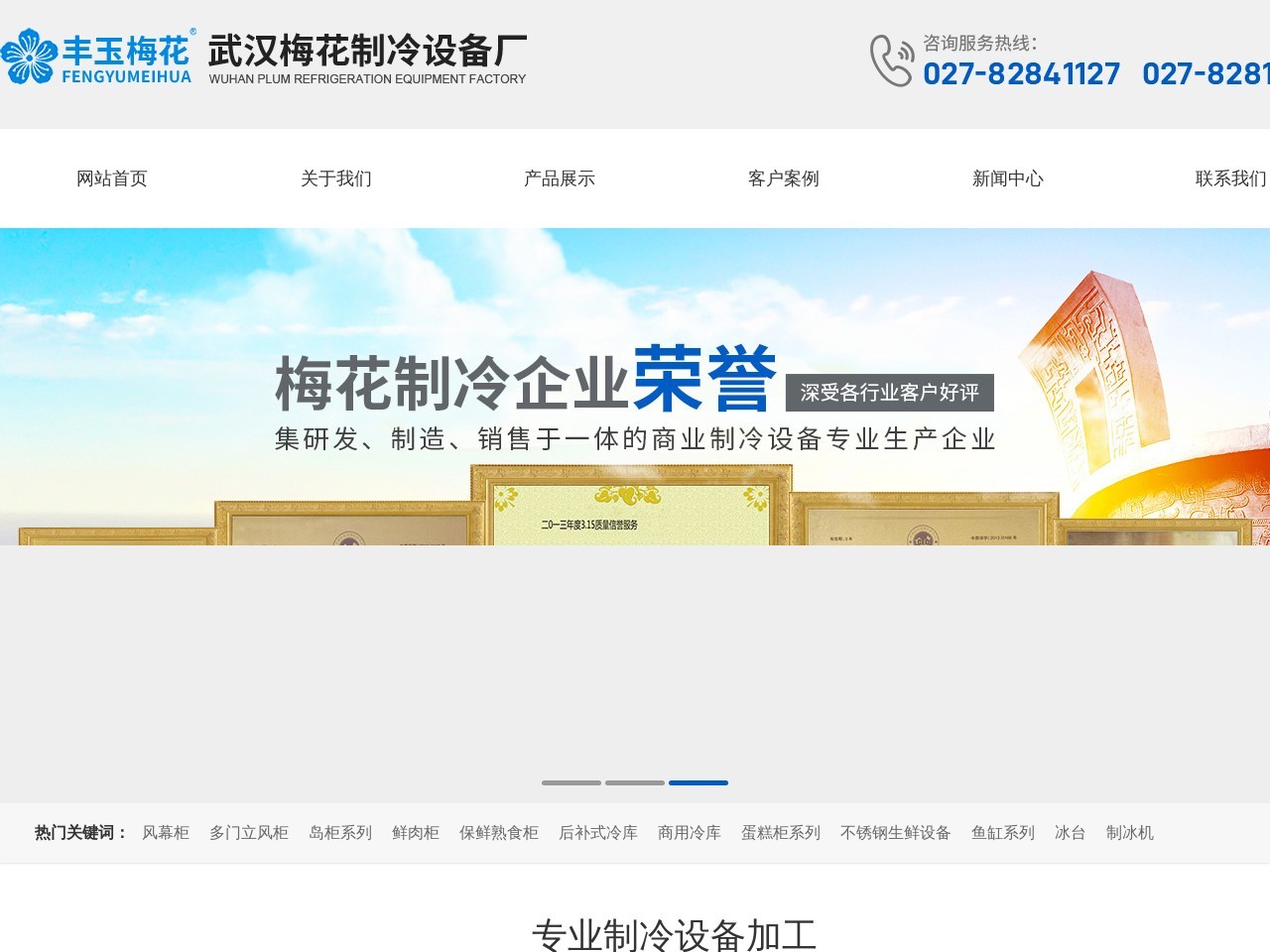Image resolution: width=1270 pixels, height=952 pixels.
Task: Open the 新闻中心 navigation link
Action: click(1008, 178)
